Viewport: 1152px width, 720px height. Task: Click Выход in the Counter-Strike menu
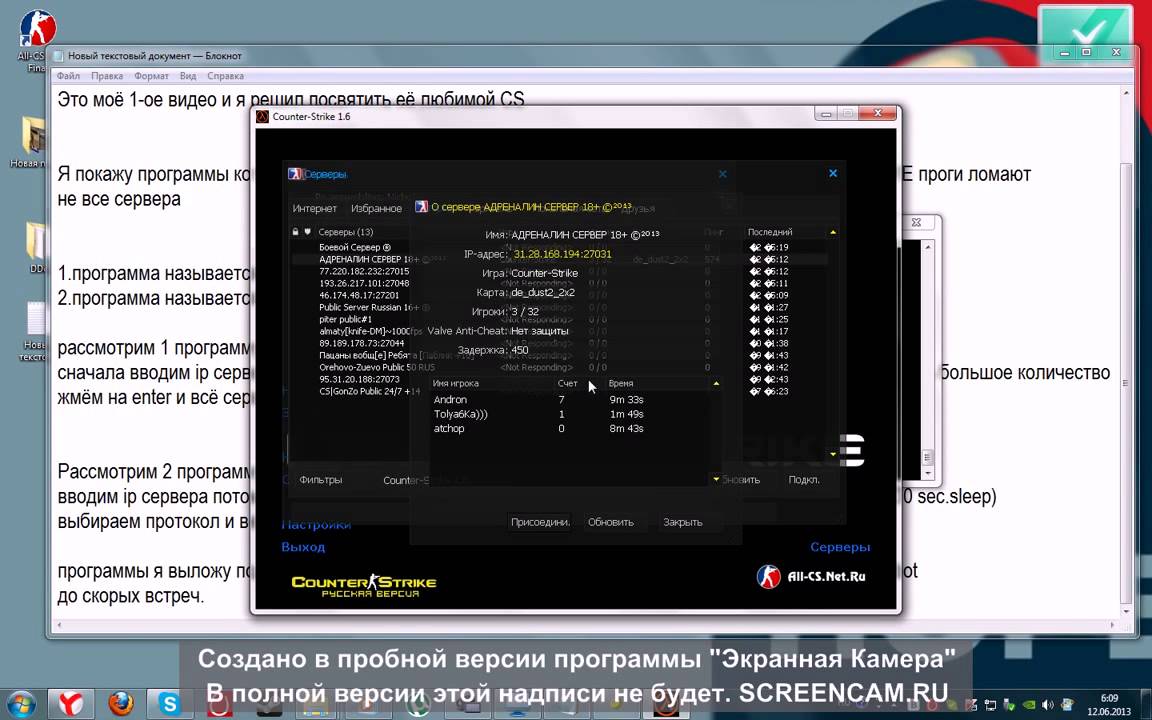303,547
